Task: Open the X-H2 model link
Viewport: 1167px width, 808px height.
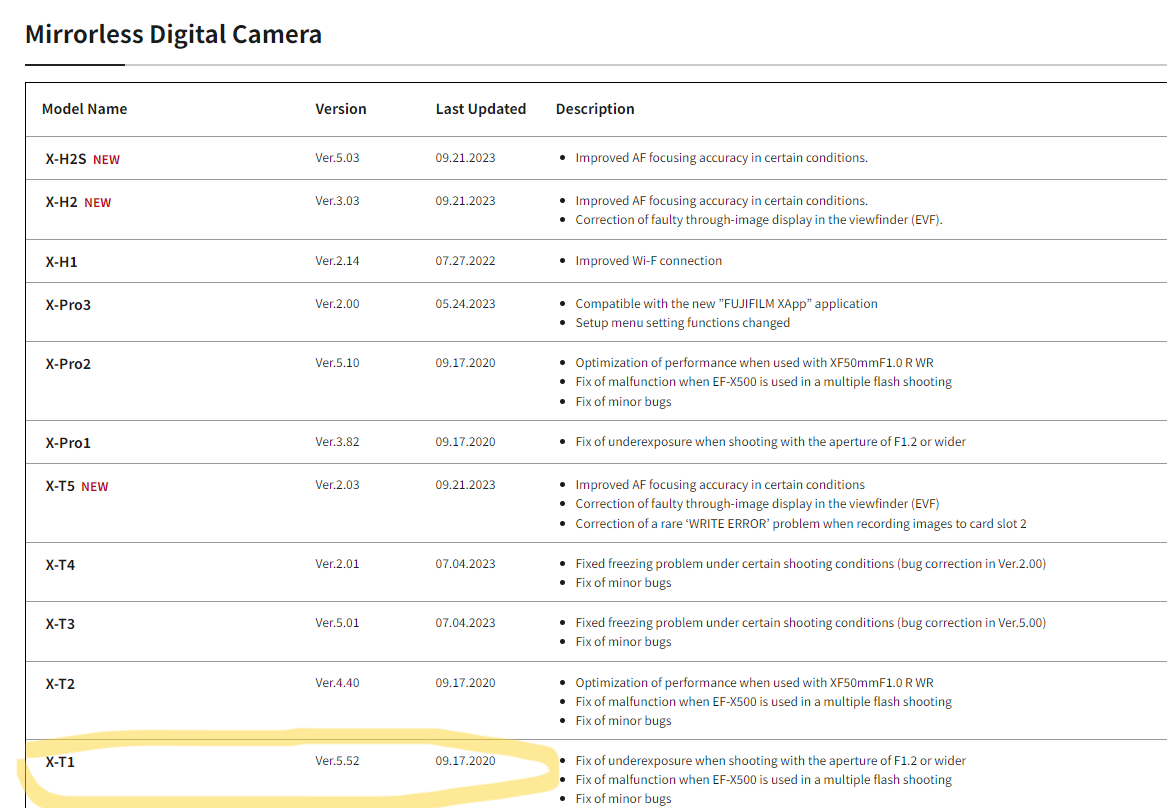Action: (61, 202)
